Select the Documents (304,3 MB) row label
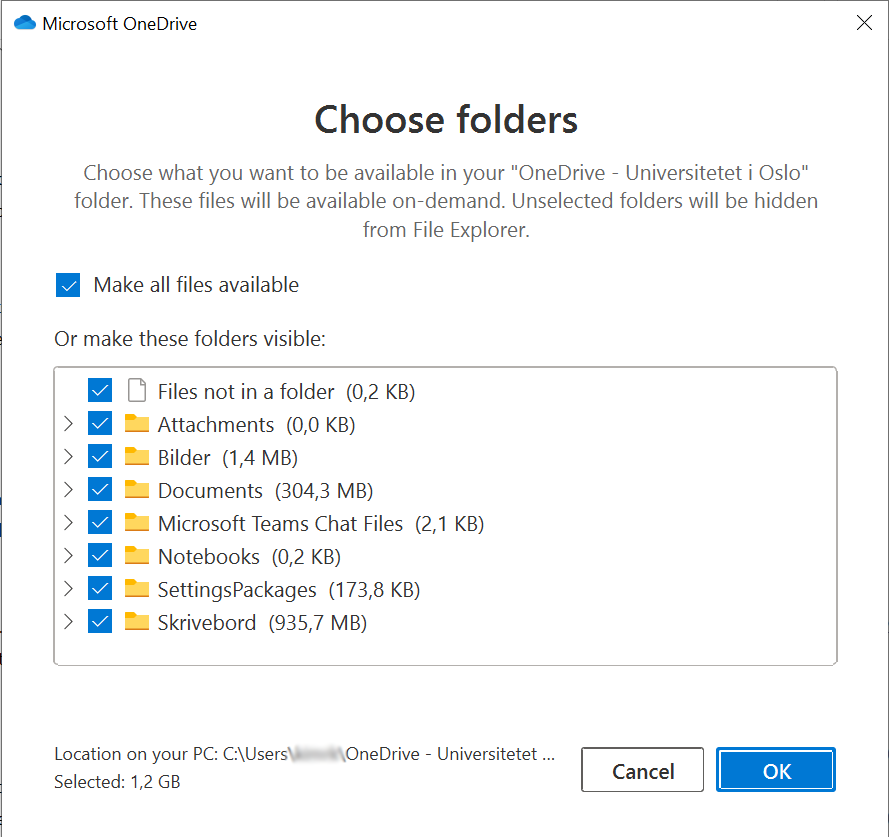This screenshot has height=837, width=889. coord(265,491)
